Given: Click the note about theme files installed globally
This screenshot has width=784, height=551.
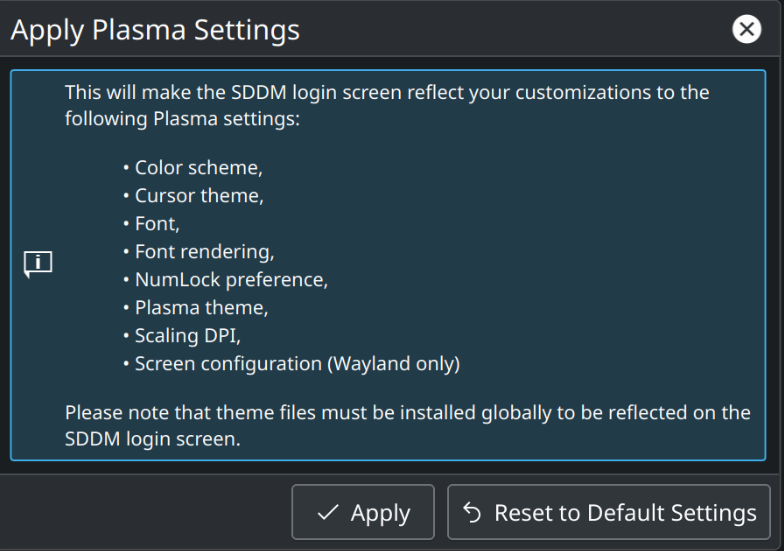Looking at the screenshot, I should 408,413.
